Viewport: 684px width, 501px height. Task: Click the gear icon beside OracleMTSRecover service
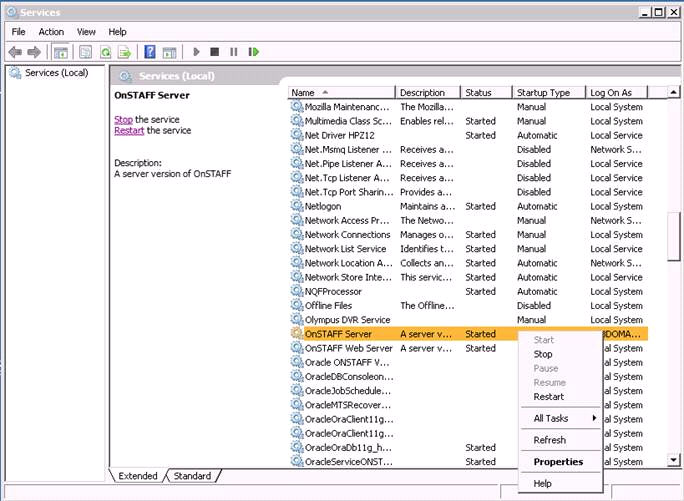(297, 405)
